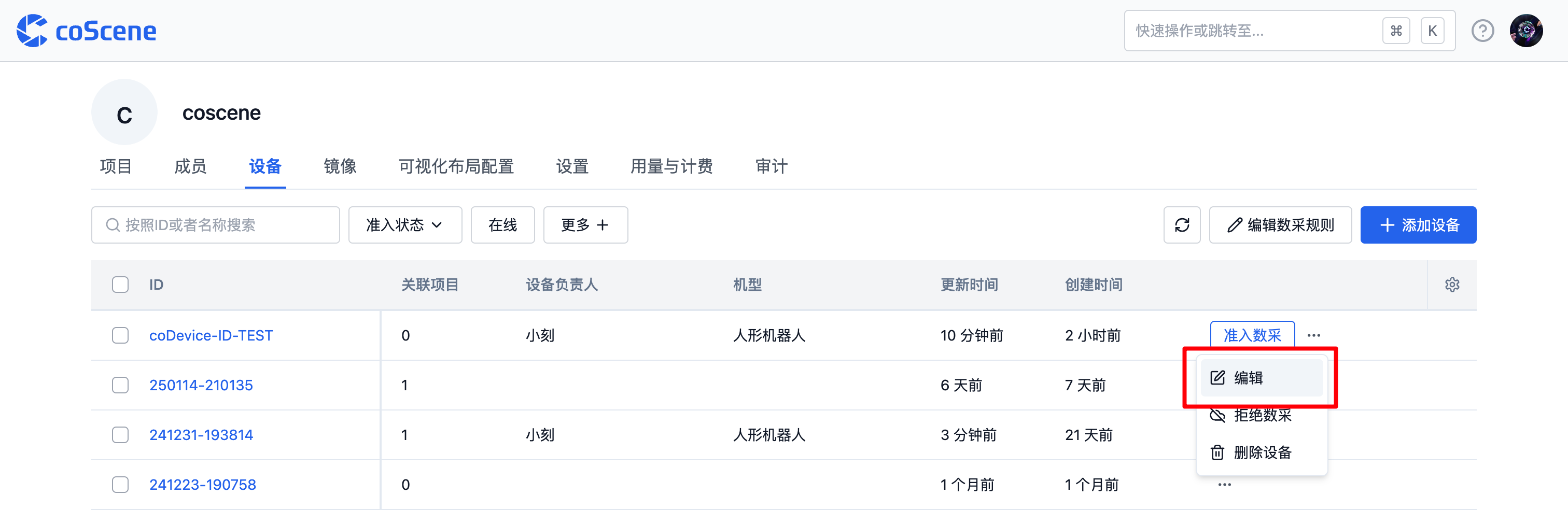The width and height of the screenshot is (1568, 510).
Task: Open the help question mark icon
Action: 1483,31
